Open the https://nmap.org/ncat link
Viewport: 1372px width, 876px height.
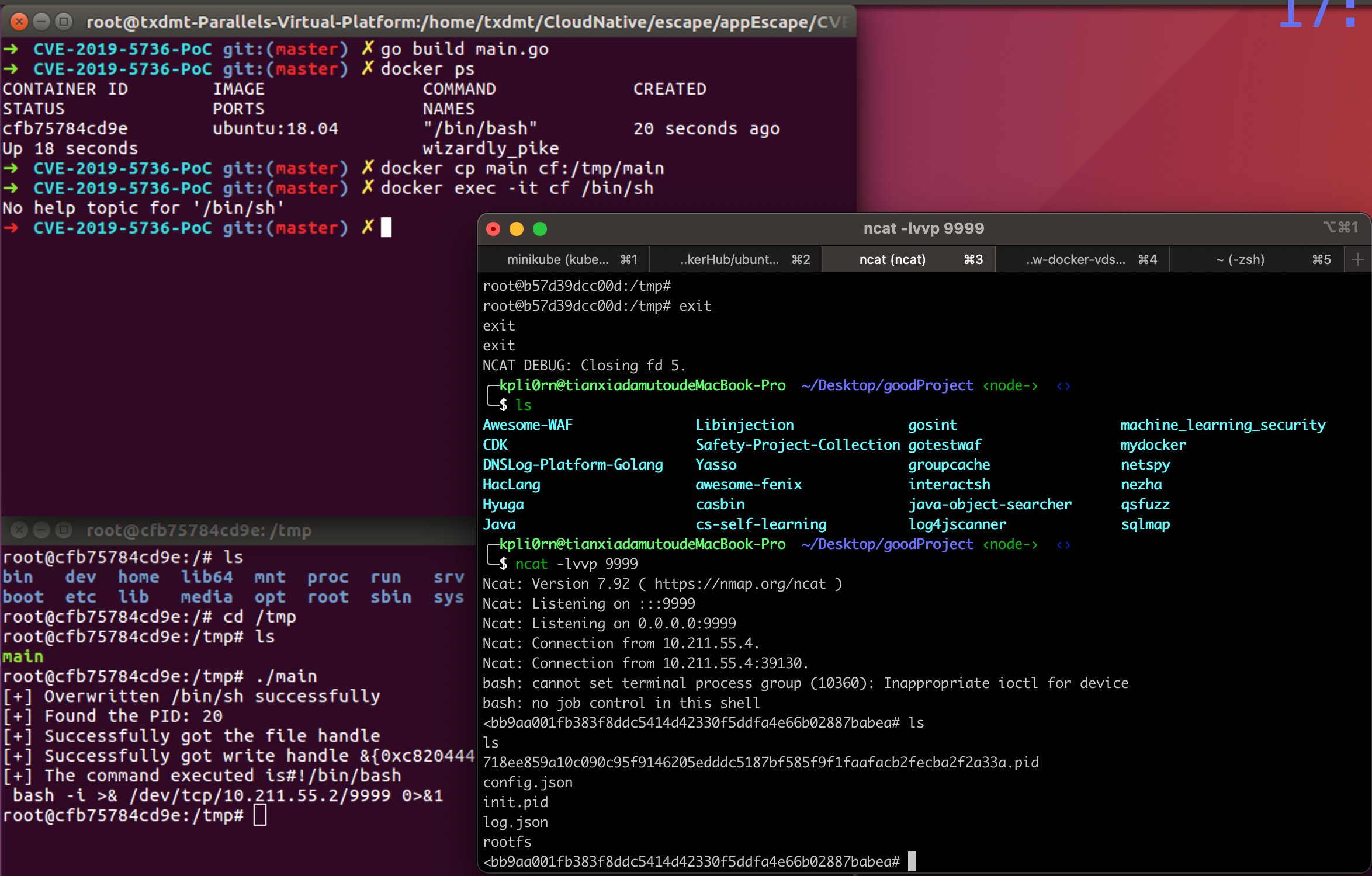click(739, 584)
